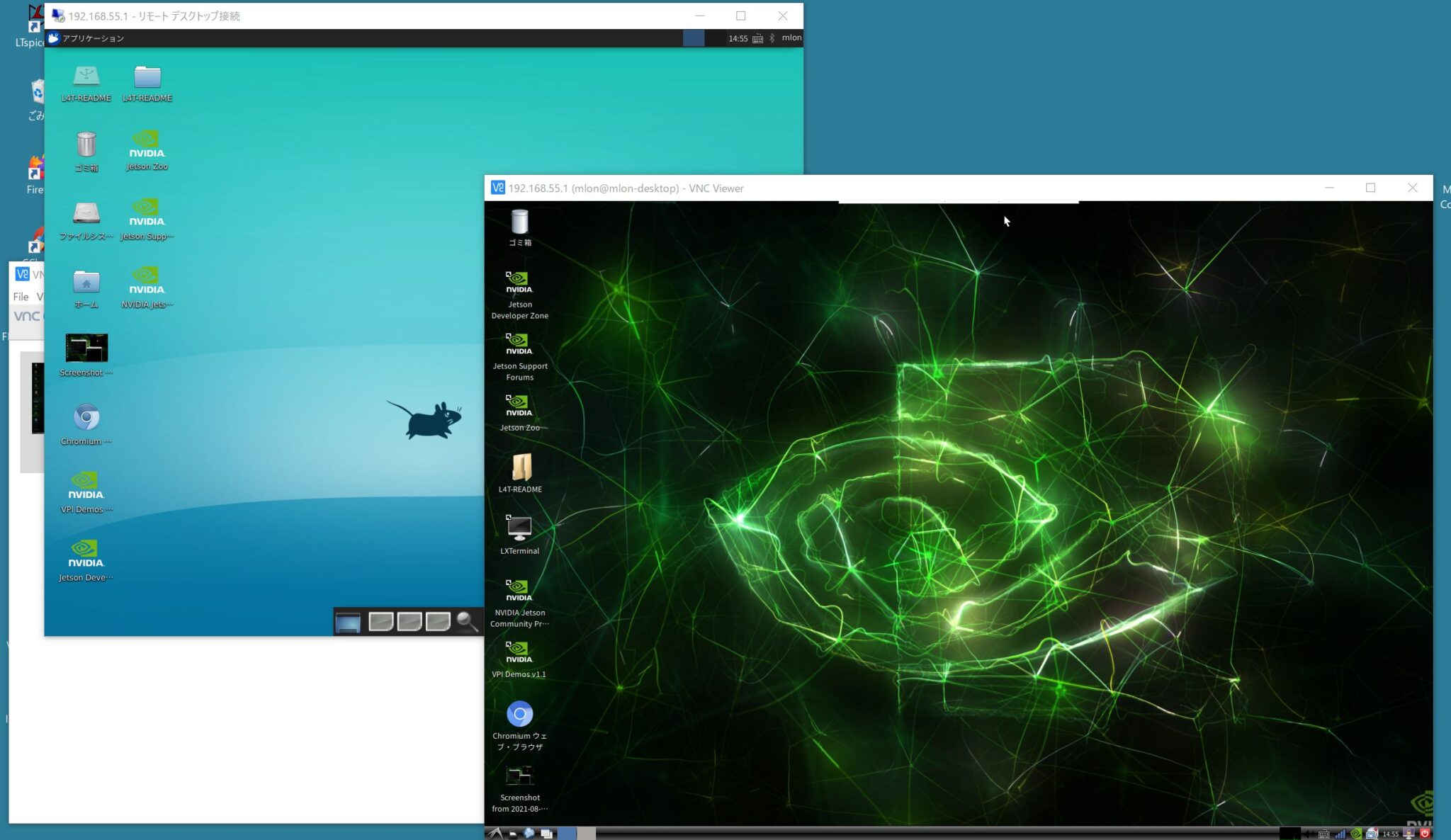The height and width of the screenshot is (840, 1451).
Task: Open the File menu of VNC window
Action: click(21, 297)
